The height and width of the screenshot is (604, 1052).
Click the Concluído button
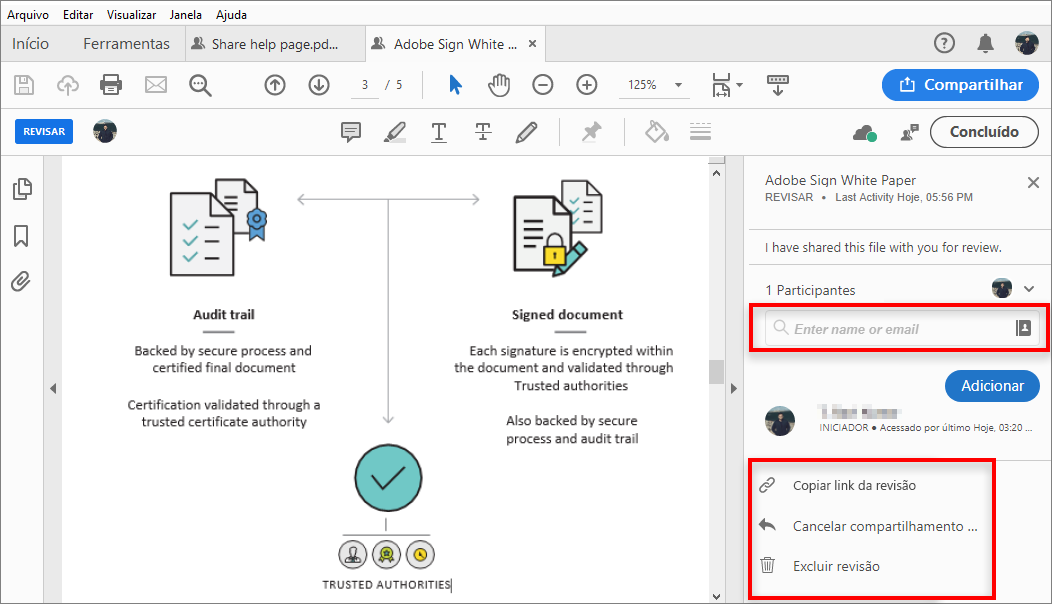[x=984, y=132]
